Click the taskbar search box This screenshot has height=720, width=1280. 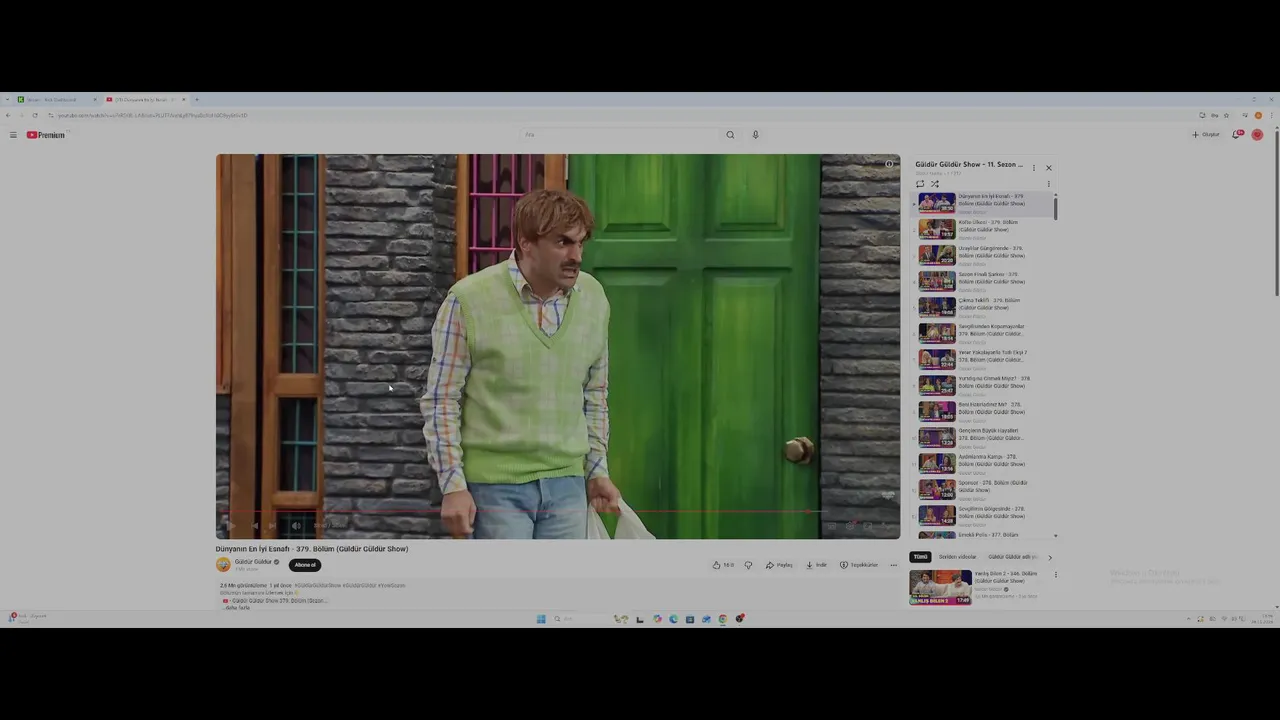[x=580, y=619]
